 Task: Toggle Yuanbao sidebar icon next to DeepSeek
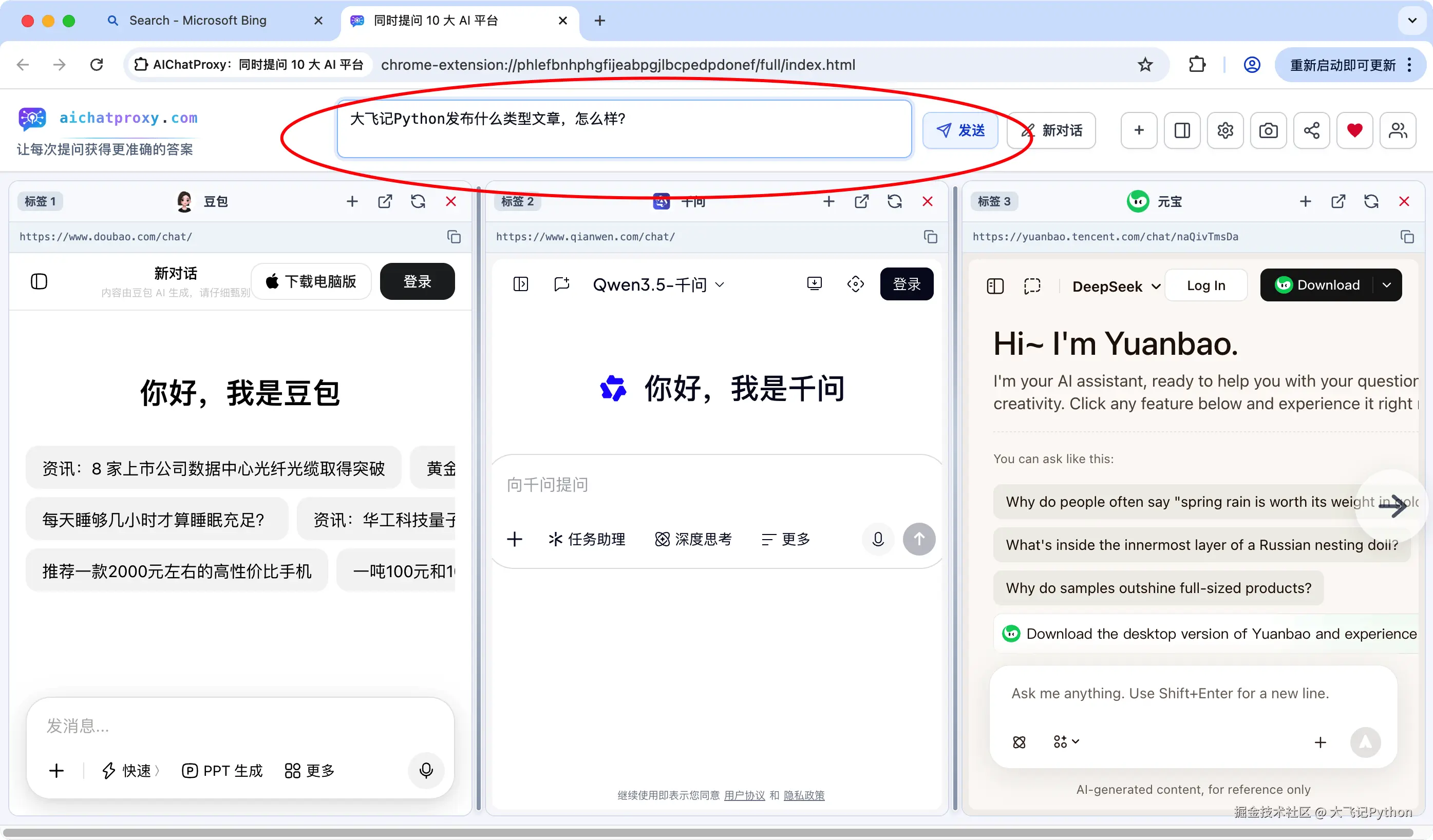[995, 285]
